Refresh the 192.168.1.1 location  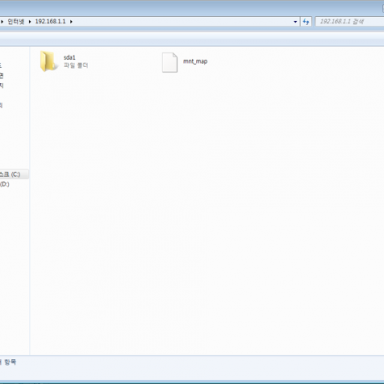click(306, 22)
